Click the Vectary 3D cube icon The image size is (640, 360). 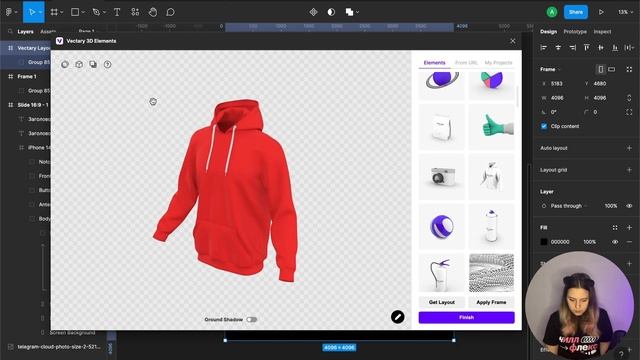79,64
